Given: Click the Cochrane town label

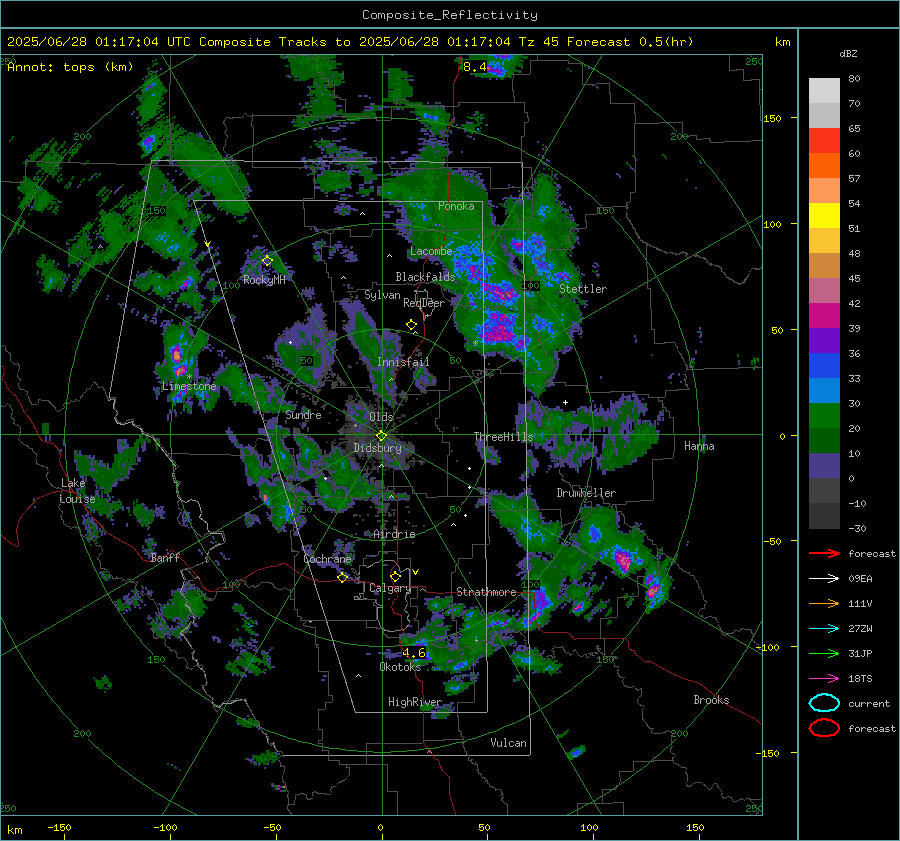Looking at the screenshot, I should (327, 559).
